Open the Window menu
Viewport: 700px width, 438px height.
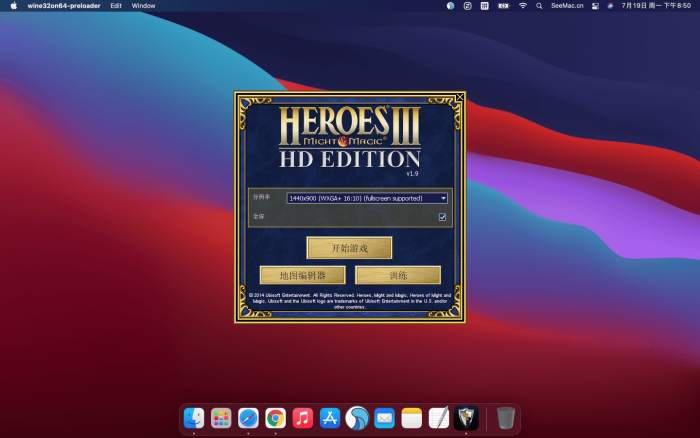click(x=143, y=5)
